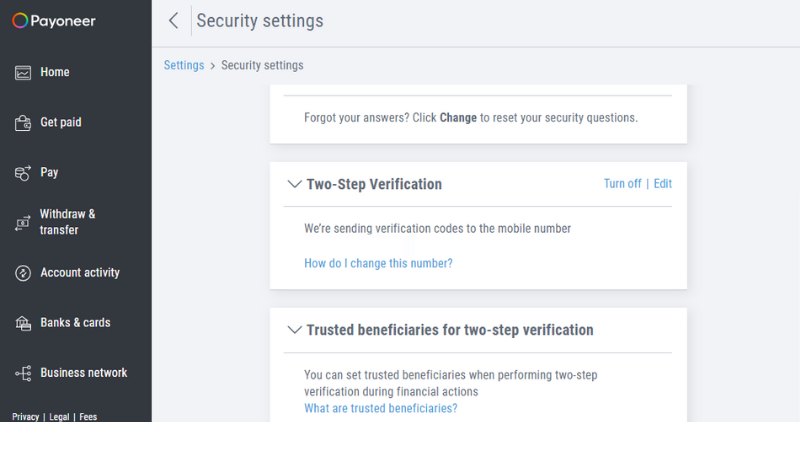The height and width of the screenshot is (450, 800).
Task: Open the Fees footer link
Action: coord(88,417)
